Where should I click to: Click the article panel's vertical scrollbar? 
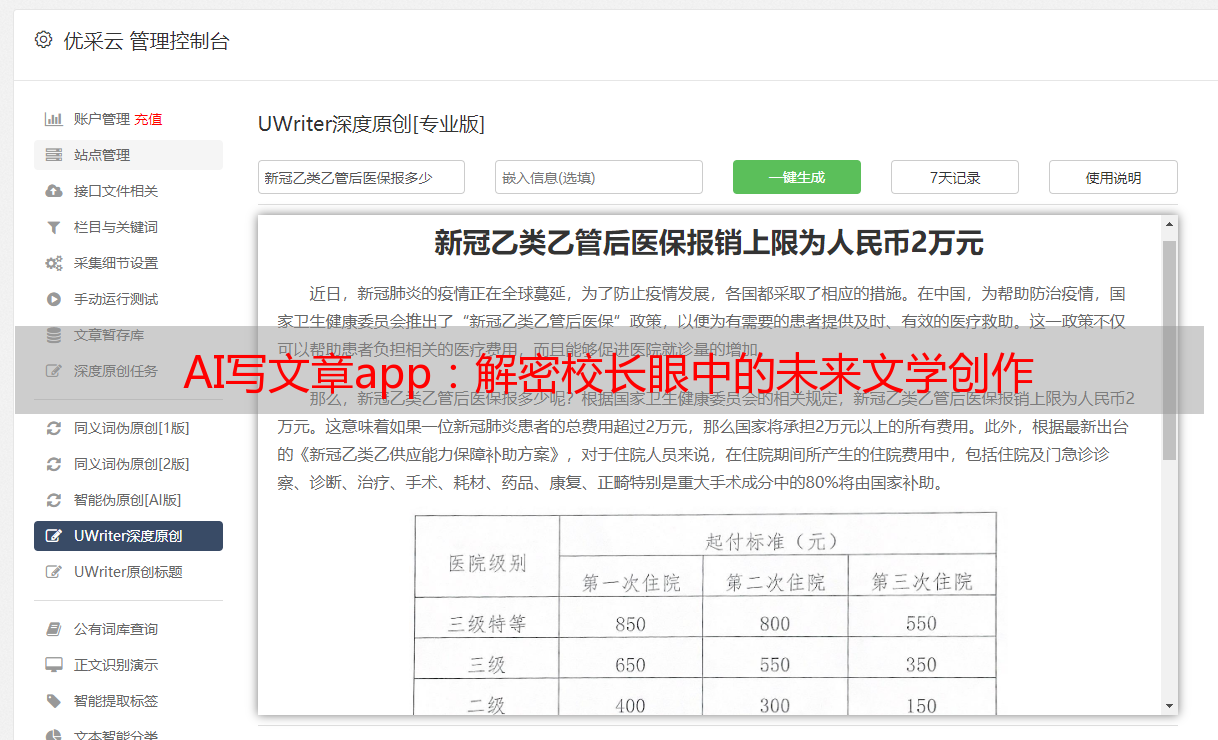pyautogui.click(x=1169, y=350)
